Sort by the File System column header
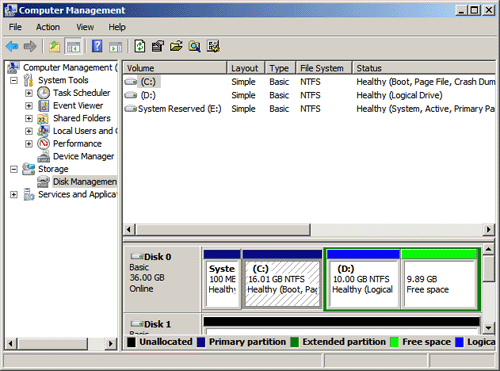The width and height of the screenshot is (500, 371). point(324,68)
